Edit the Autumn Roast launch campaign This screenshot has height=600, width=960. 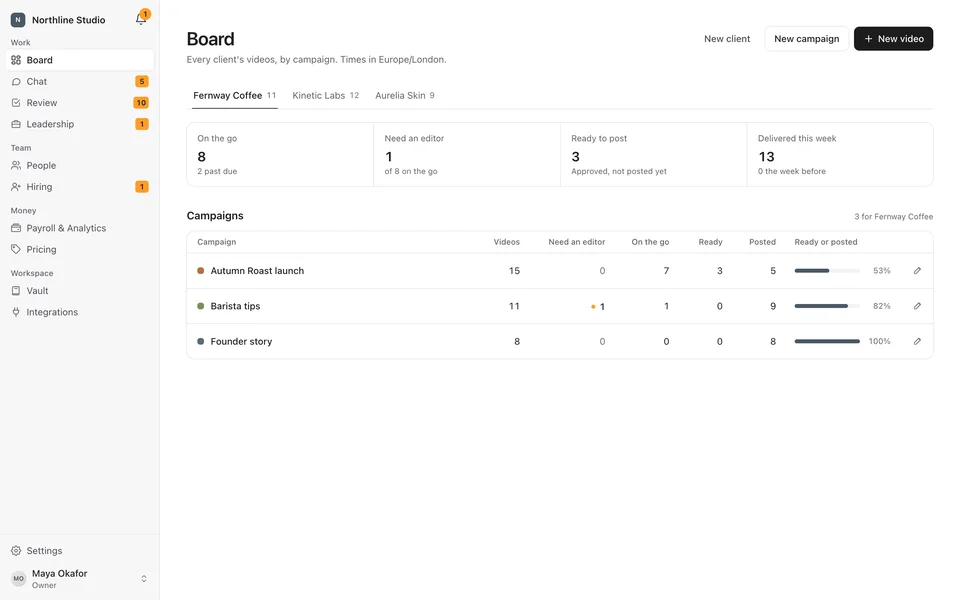917,271
